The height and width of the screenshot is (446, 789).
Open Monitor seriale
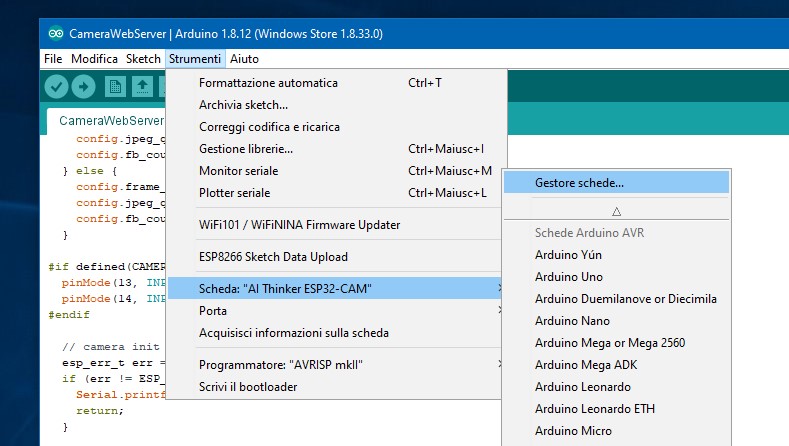pos(334,171)
